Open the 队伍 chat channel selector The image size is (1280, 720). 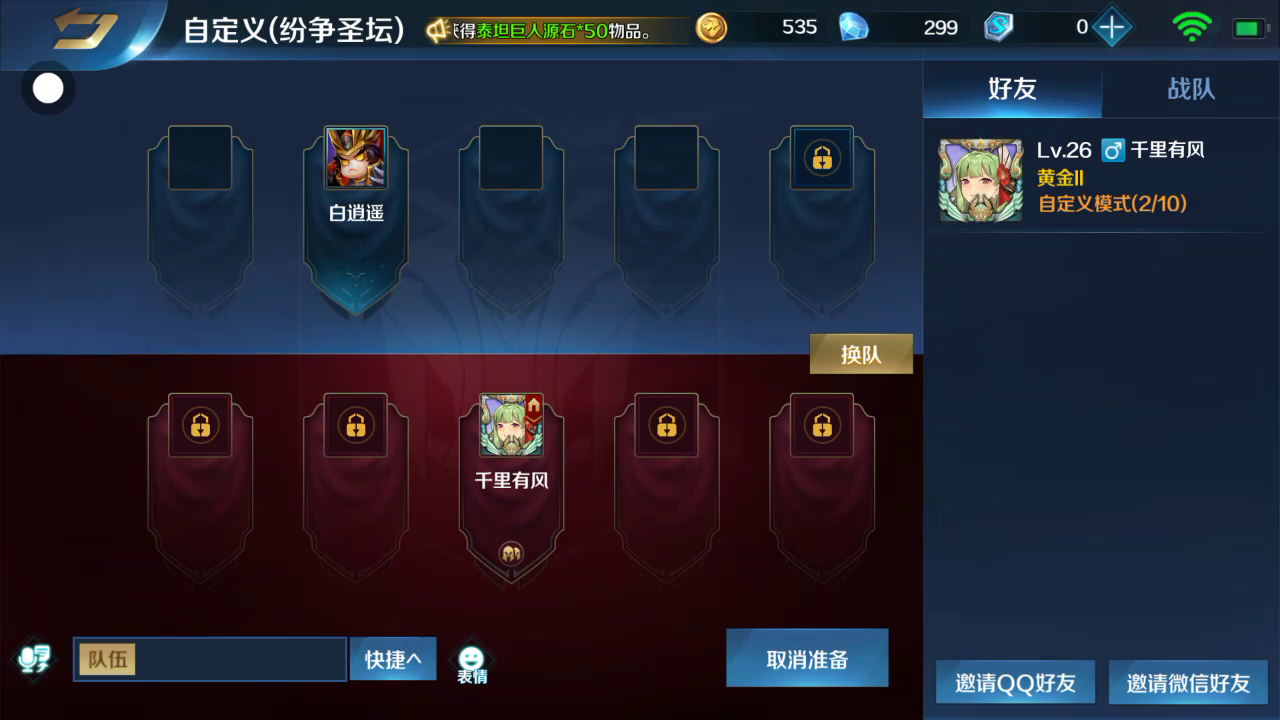[x=106, y=659]
